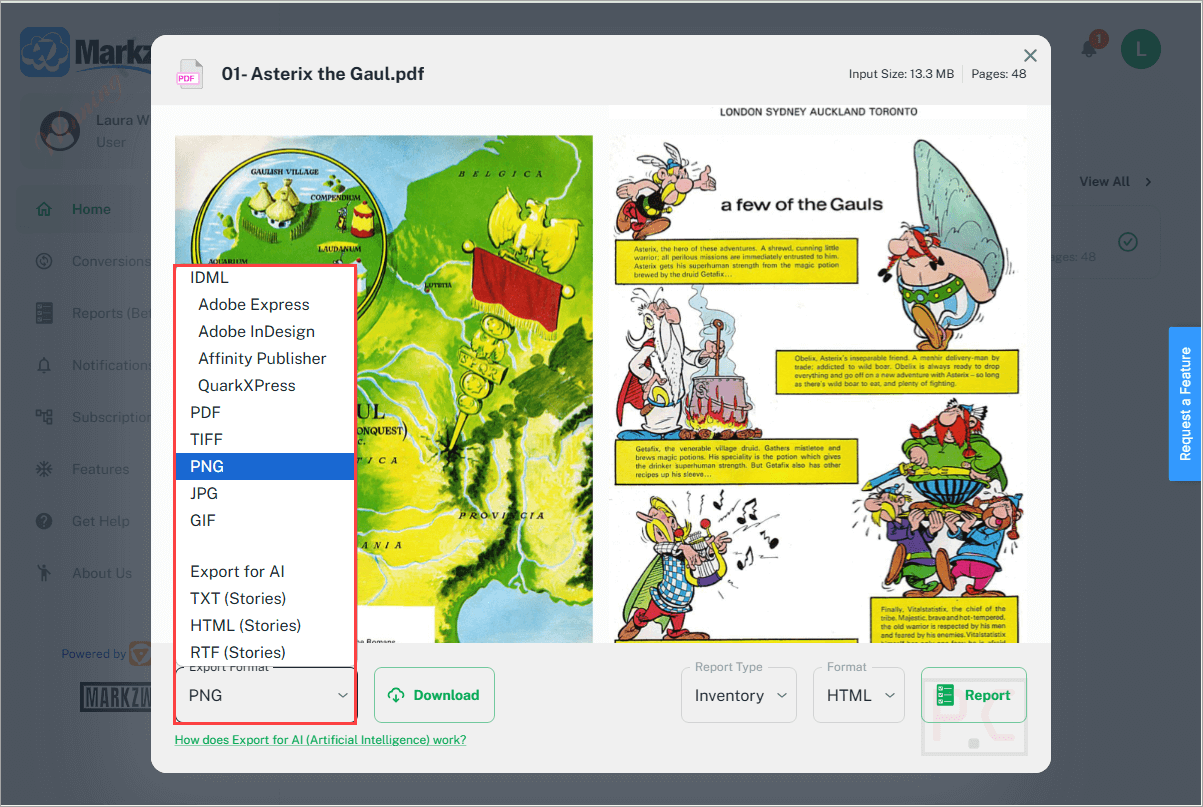The height and width of the screenshot is (807, 1203).
Task: Open the report Format HTML dropdown
Action: [859, 695]
